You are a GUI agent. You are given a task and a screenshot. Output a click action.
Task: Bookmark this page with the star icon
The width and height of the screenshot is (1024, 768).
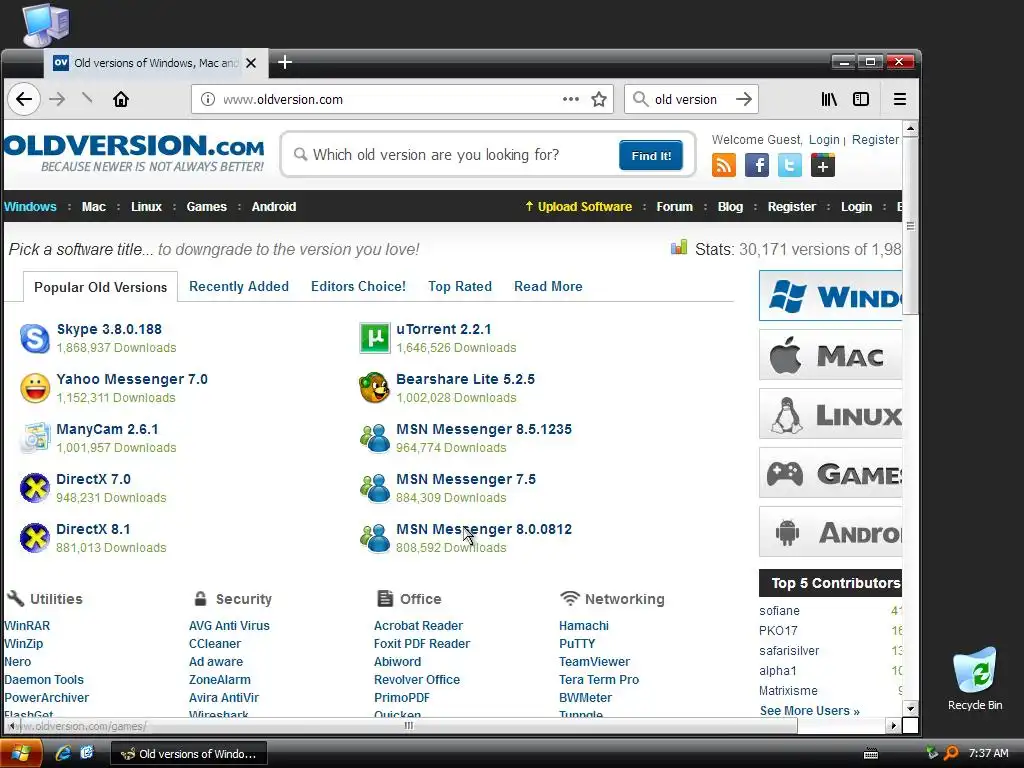point(599,99)
